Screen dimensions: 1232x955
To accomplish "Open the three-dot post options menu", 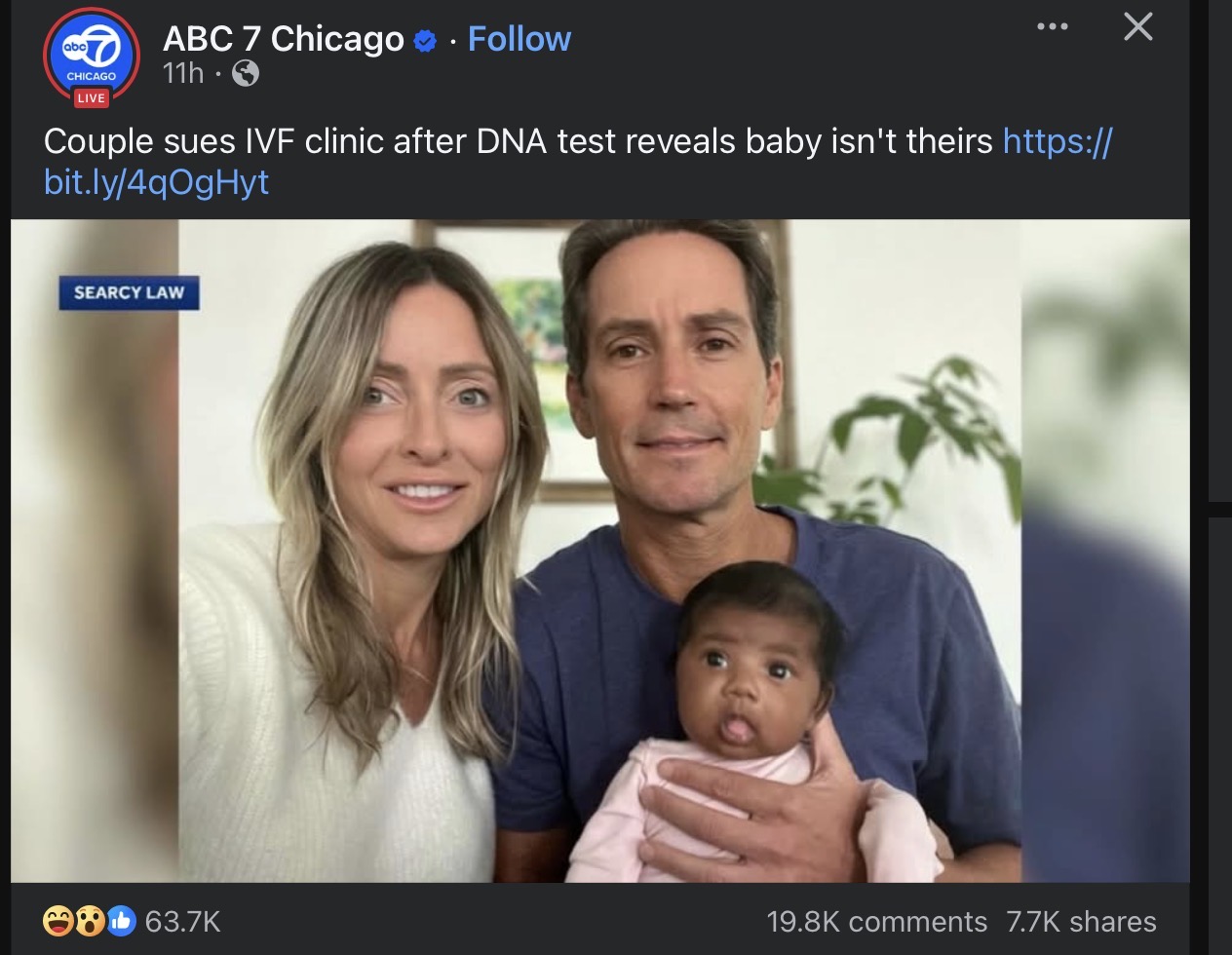I will (1052, 26).
